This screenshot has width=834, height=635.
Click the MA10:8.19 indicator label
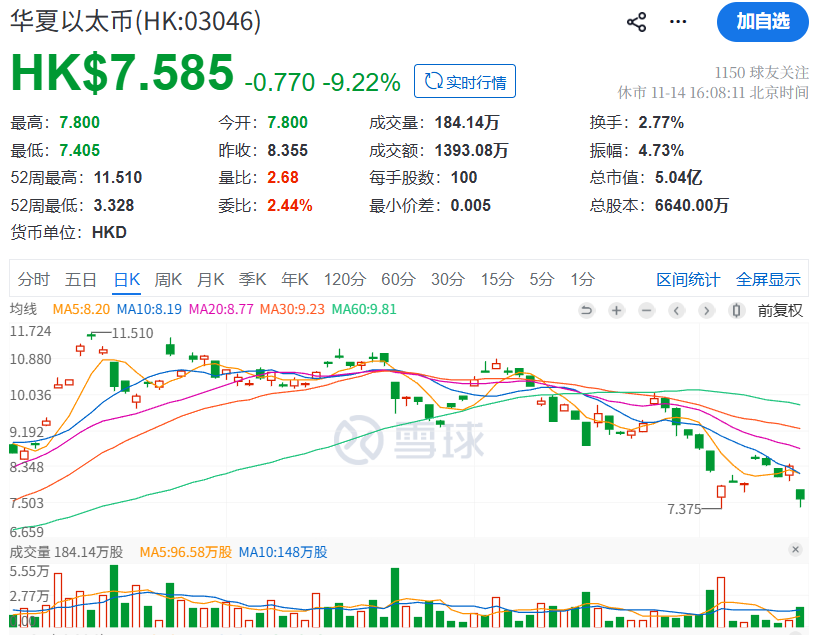click(149, 310)
